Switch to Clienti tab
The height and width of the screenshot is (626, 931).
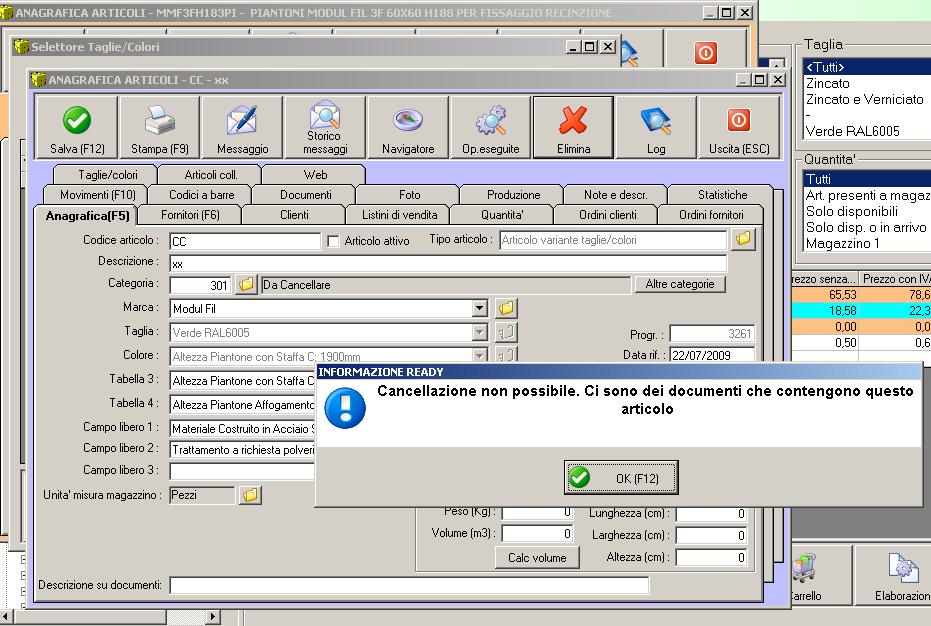click(x=294, y=215)
